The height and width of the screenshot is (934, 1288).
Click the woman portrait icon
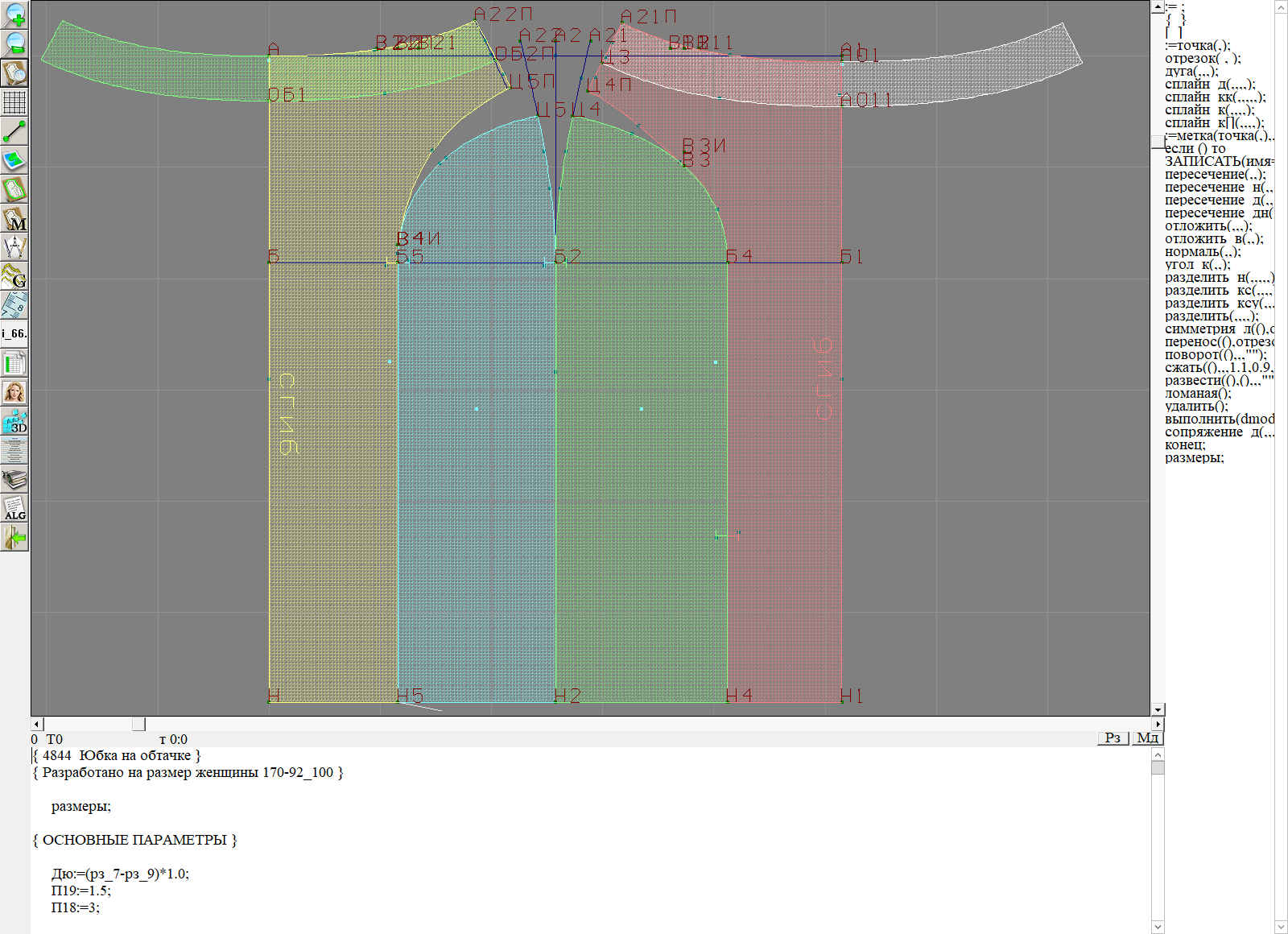click(14, 392)
